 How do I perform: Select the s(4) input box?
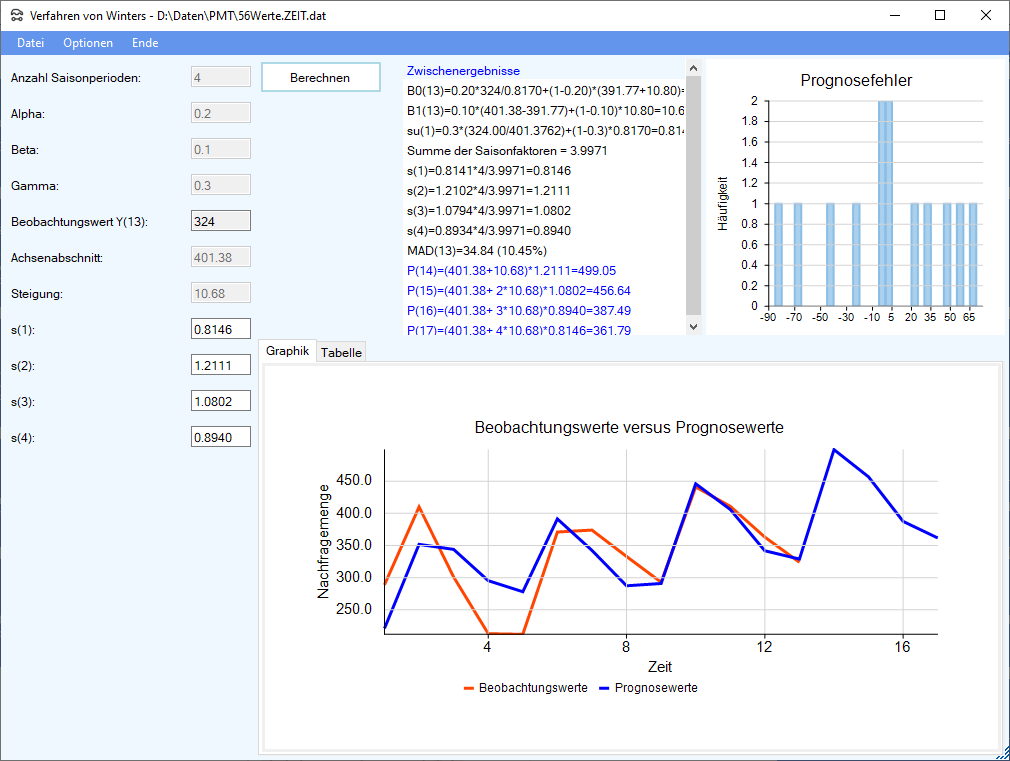(x=220, y=438)
